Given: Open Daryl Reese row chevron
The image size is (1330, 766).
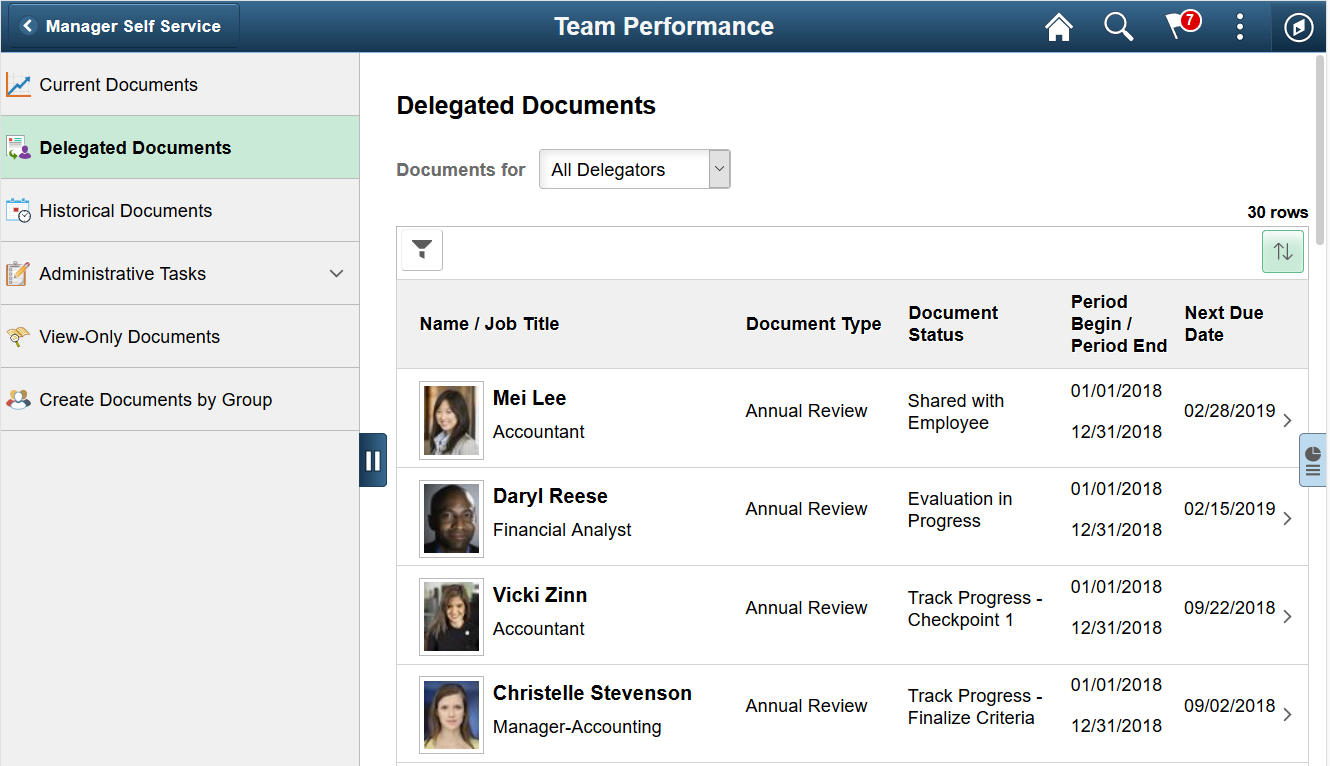Looking at the screenshot, I should click(x=1287, y=518).
